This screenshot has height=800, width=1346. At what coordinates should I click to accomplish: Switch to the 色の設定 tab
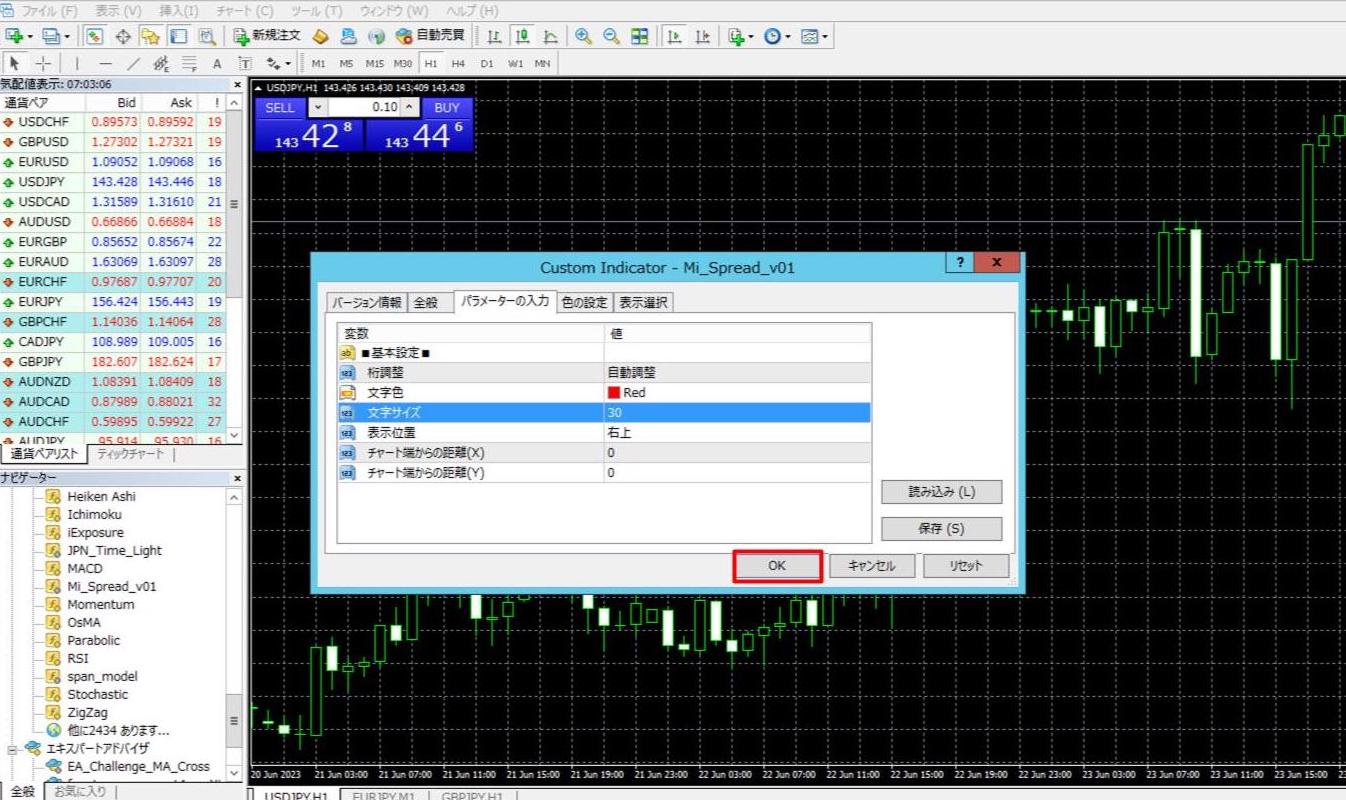tap(585, 302)
